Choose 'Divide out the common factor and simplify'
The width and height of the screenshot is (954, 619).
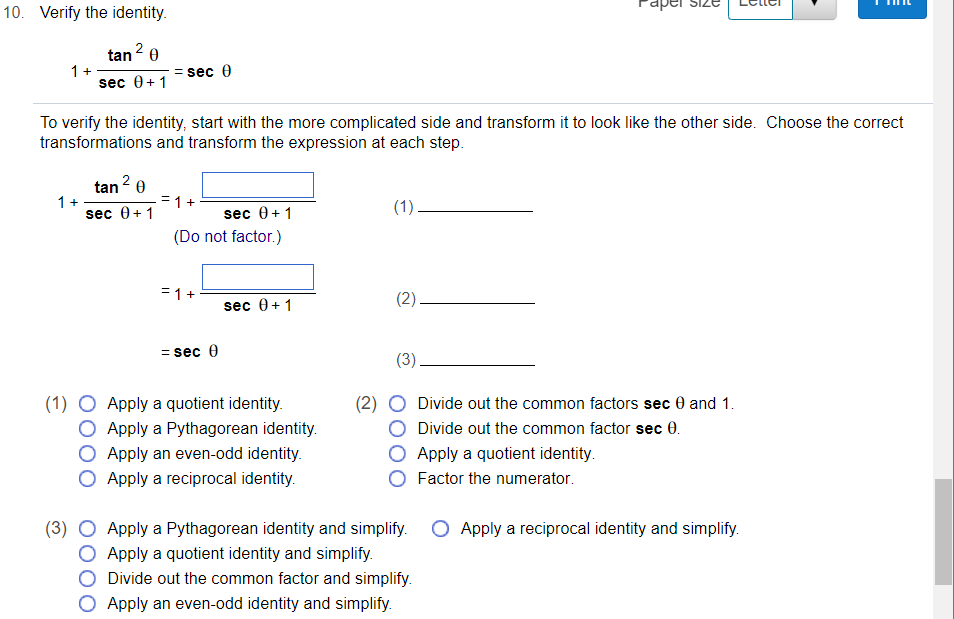87,578
